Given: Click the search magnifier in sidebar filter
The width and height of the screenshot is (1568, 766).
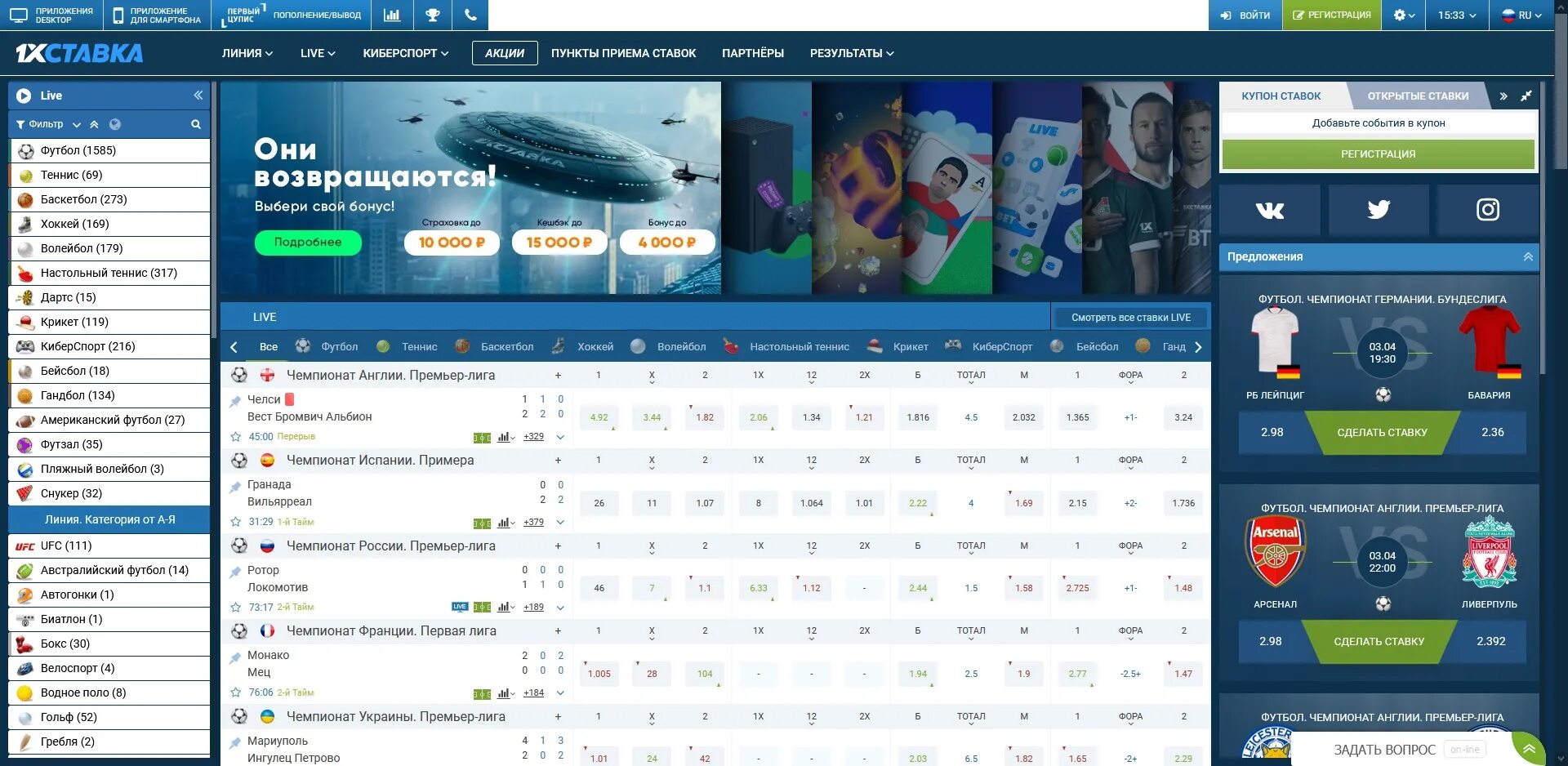Looking at the screenshot, I should (x=196, y=124).
